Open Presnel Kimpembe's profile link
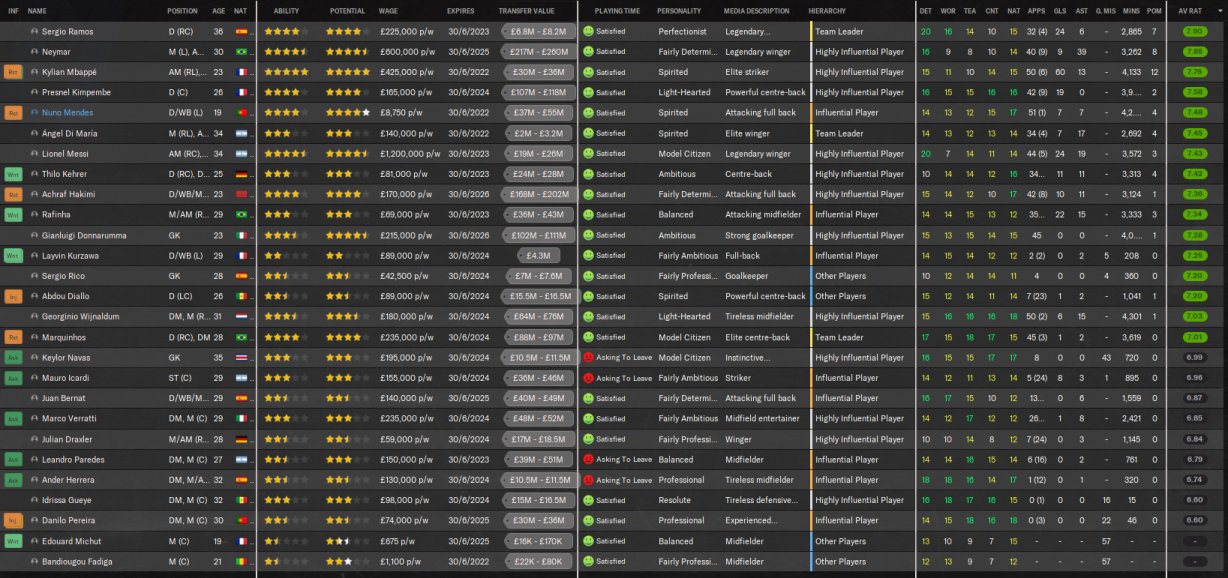 [x=76, y=93]
